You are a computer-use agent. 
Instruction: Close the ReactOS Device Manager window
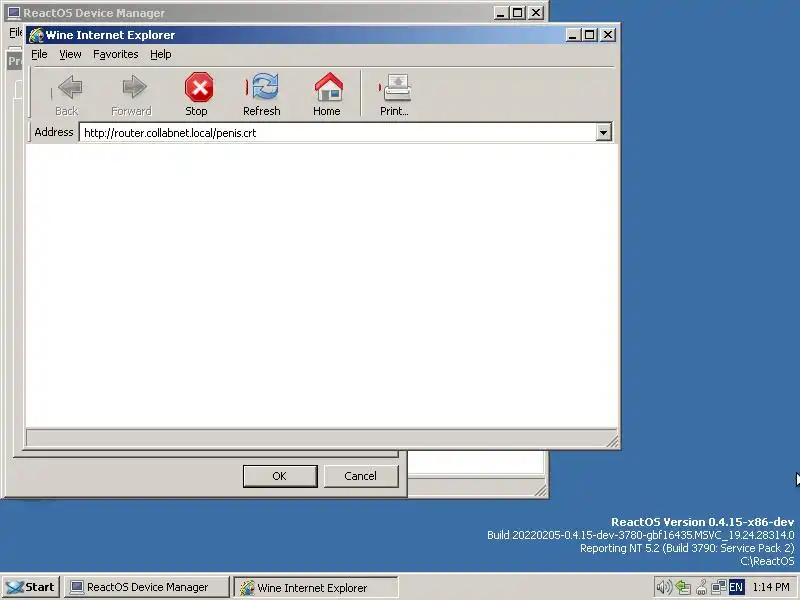(x=535, y=13)
